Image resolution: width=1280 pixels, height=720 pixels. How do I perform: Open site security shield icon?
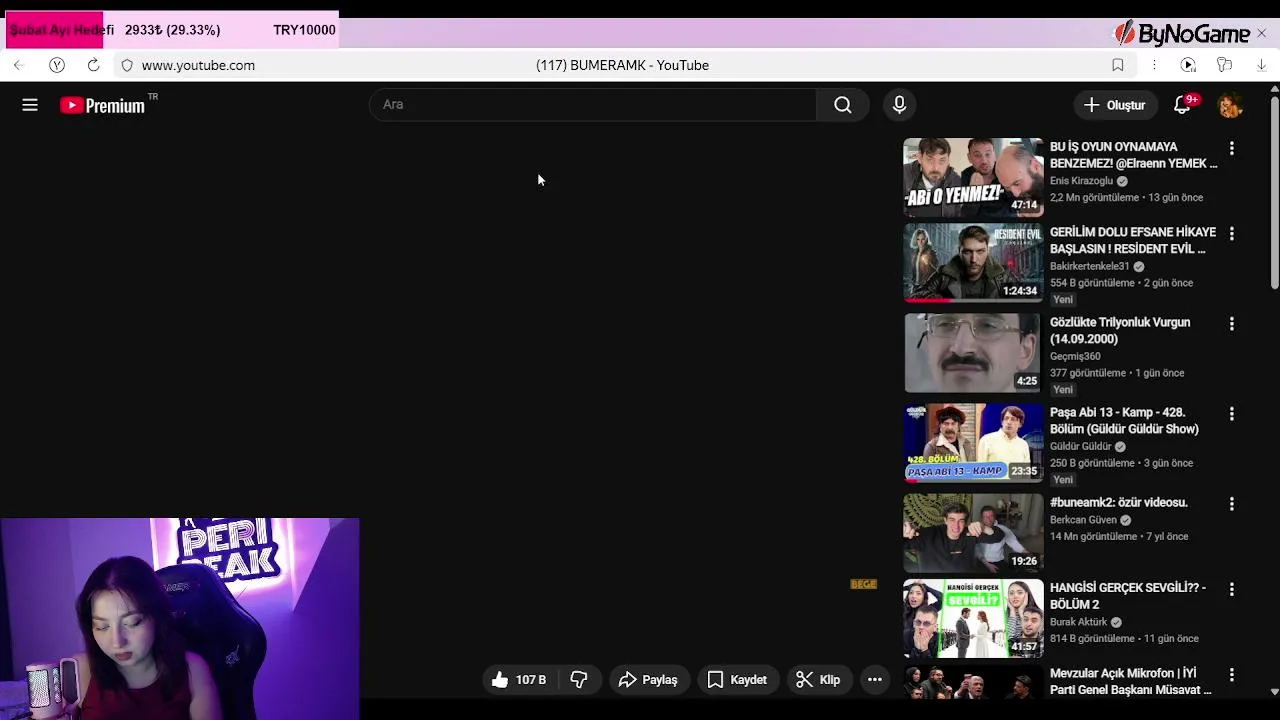click(127, 65)
